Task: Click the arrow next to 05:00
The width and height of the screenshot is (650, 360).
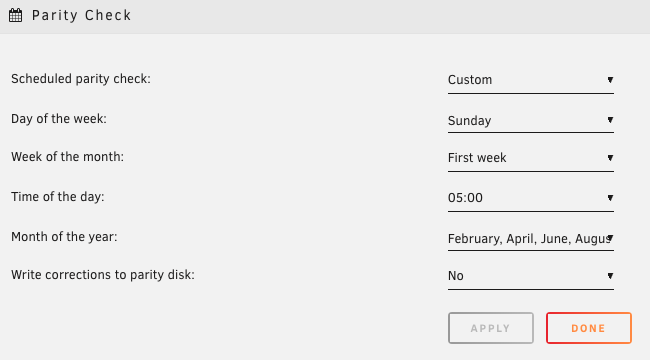Action: (x=610, y=198)
